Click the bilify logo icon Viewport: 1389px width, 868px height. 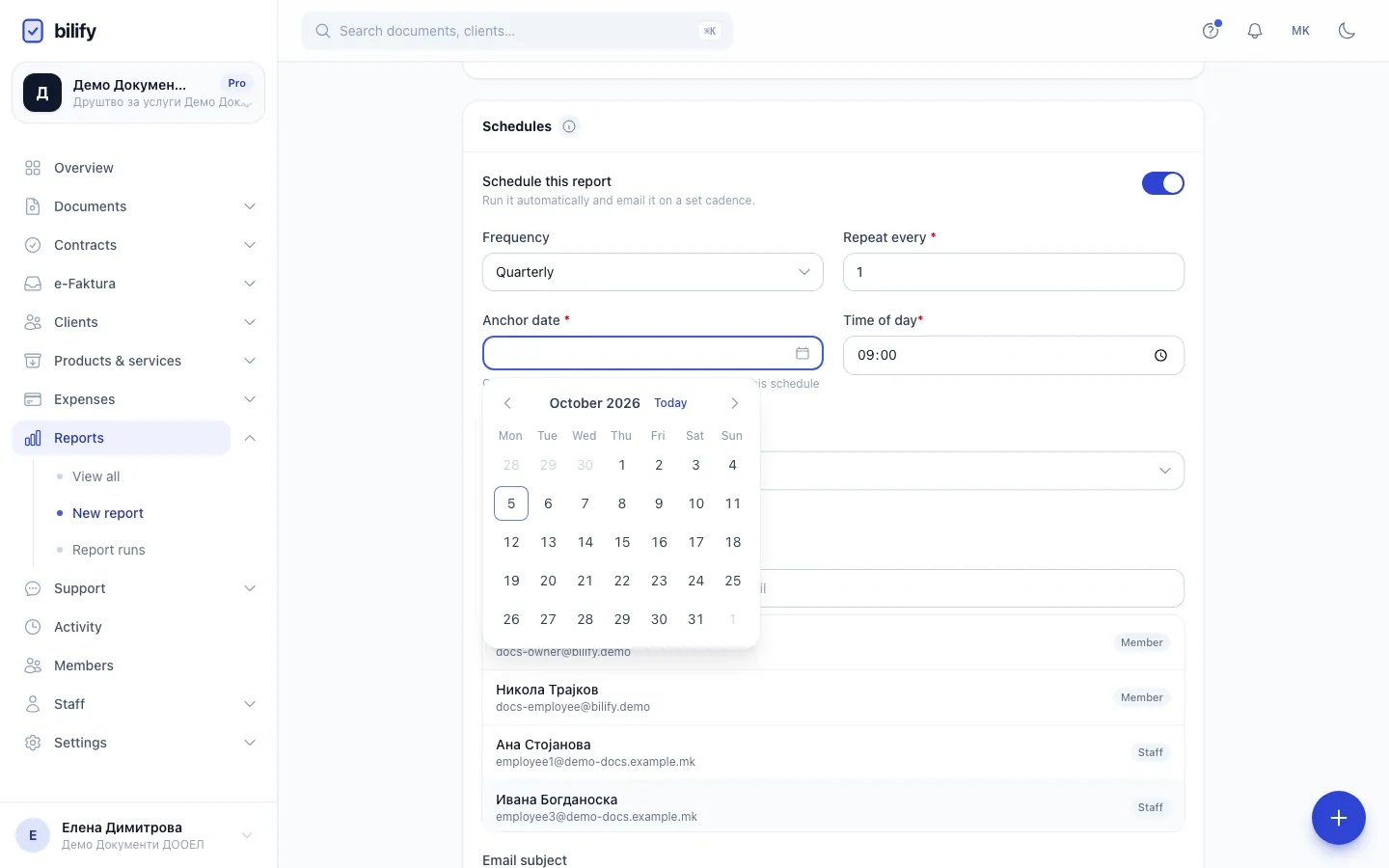33,31
